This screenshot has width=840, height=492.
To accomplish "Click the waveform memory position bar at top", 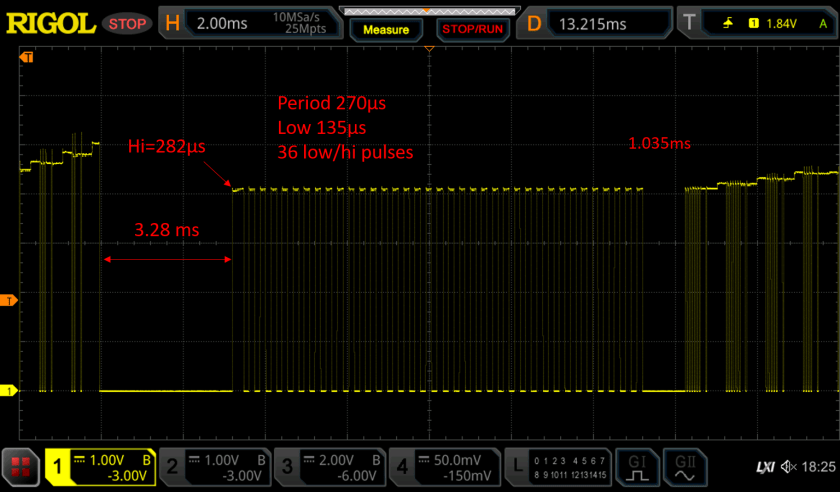I will click(x=428, y=10).
